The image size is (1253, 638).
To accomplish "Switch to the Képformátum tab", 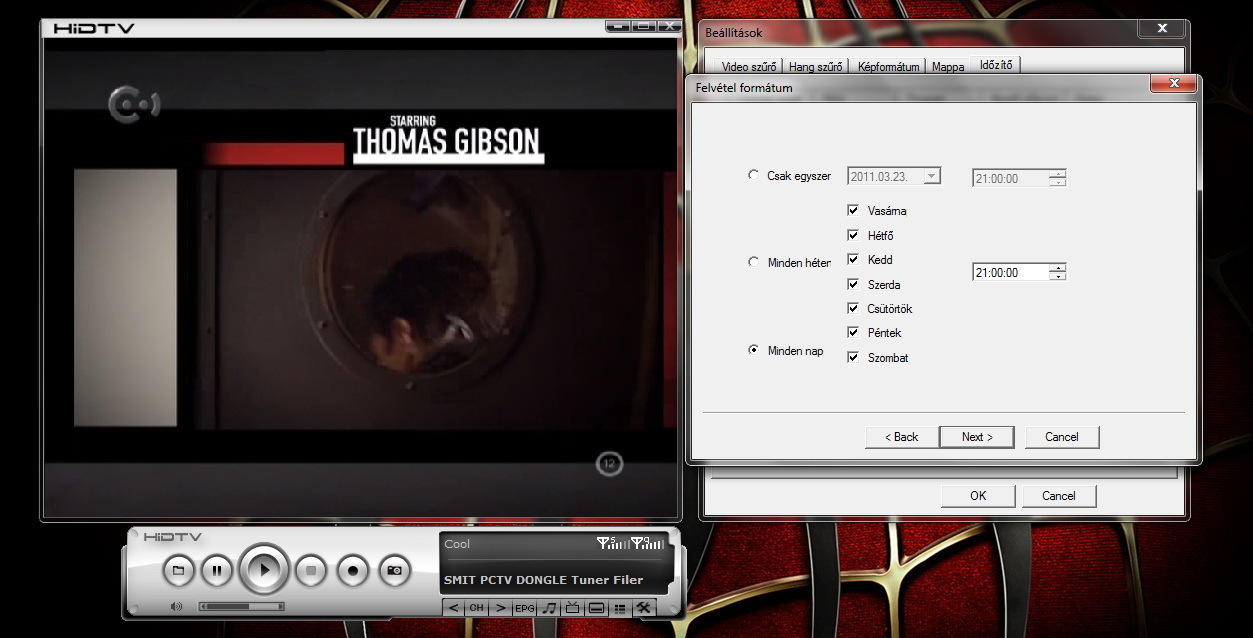I will [888, 67].
